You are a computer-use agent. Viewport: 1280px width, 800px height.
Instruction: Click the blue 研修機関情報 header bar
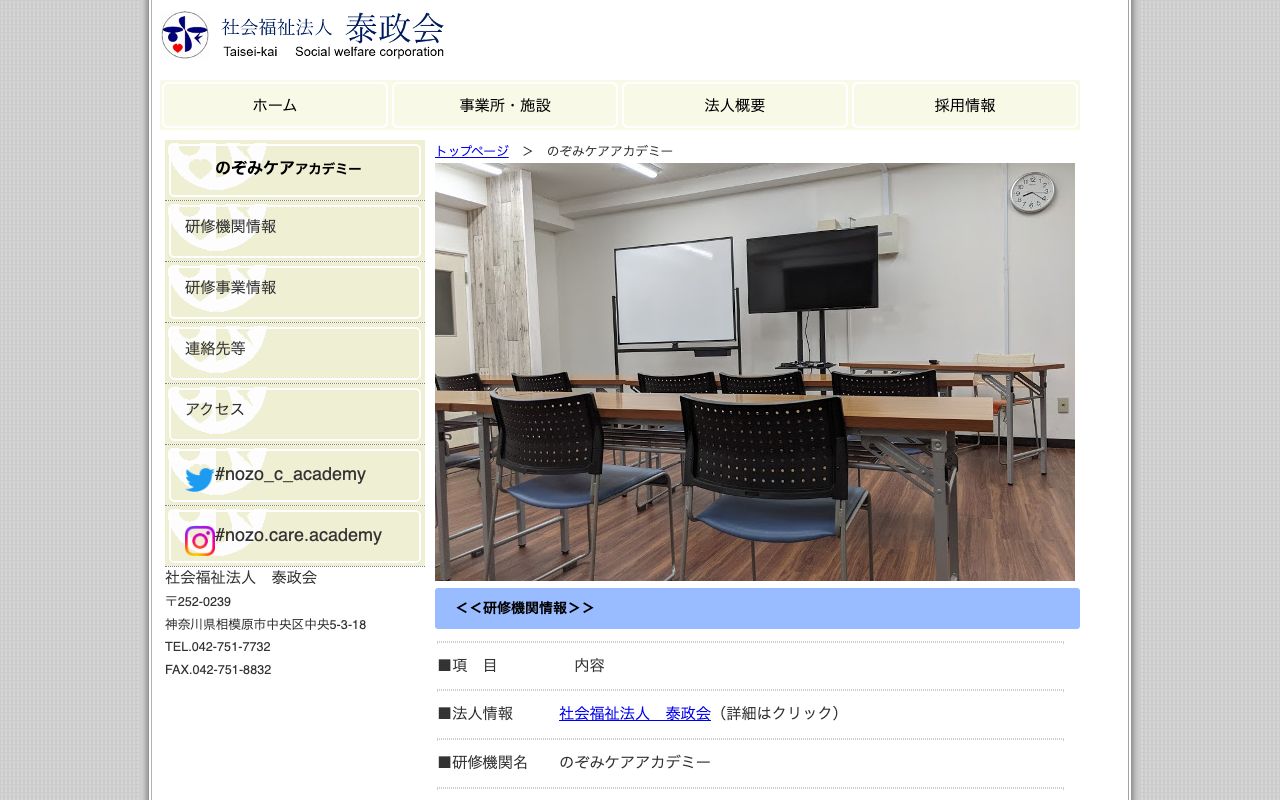pos(757,608)
